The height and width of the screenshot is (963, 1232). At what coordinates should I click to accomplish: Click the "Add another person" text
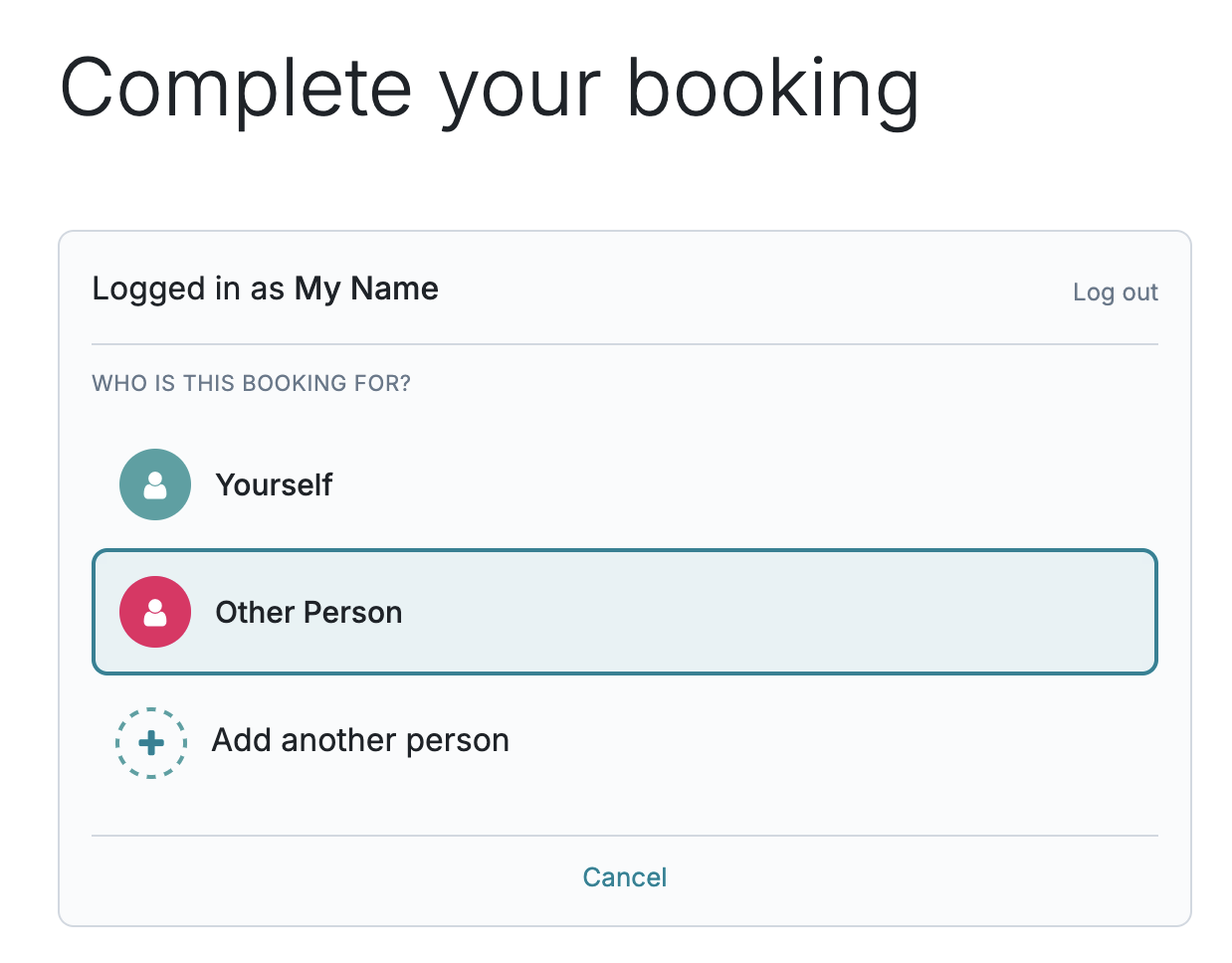(x=360, y=740)
